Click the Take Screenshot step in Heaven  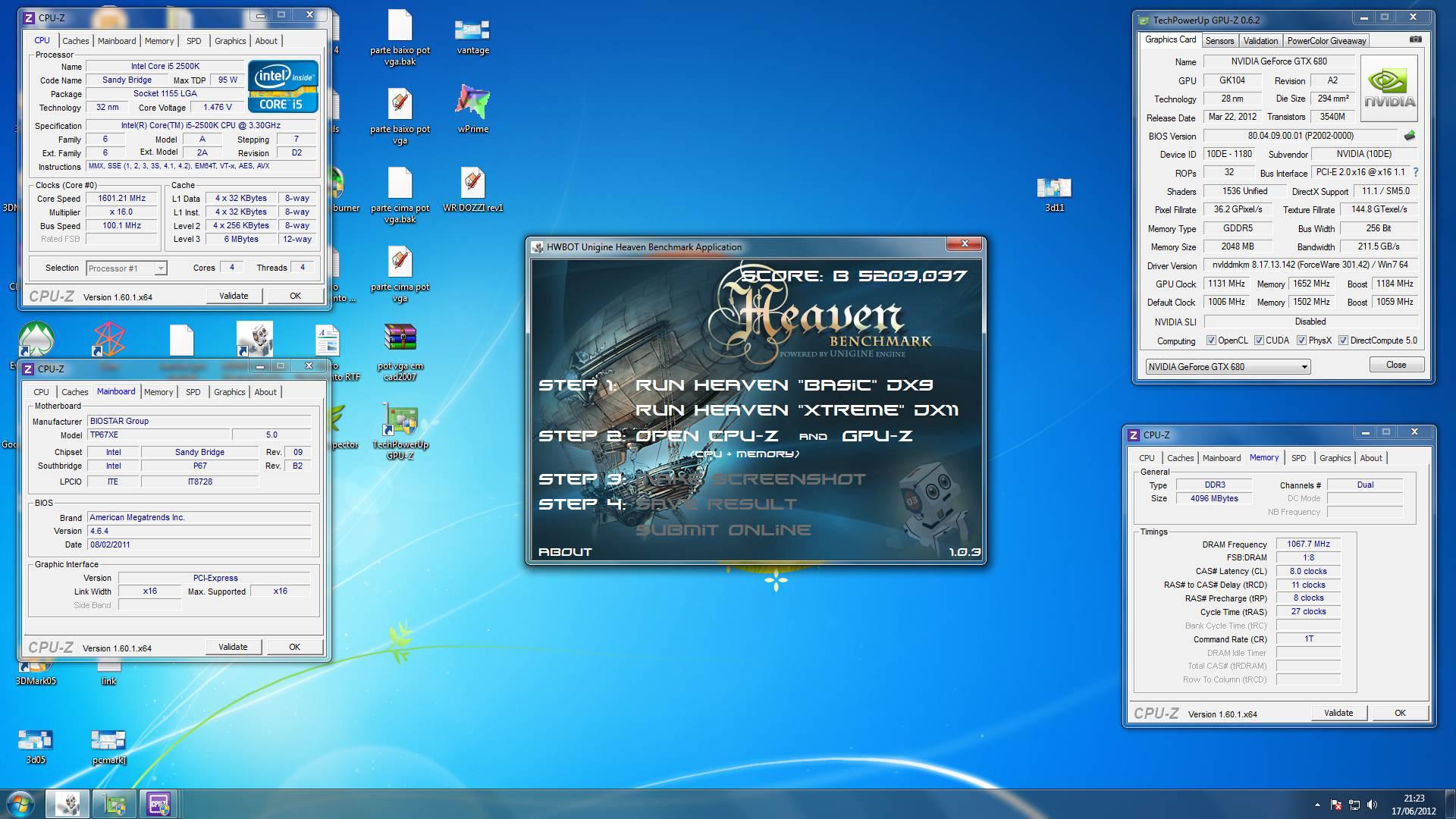click(x=750, y=479)
